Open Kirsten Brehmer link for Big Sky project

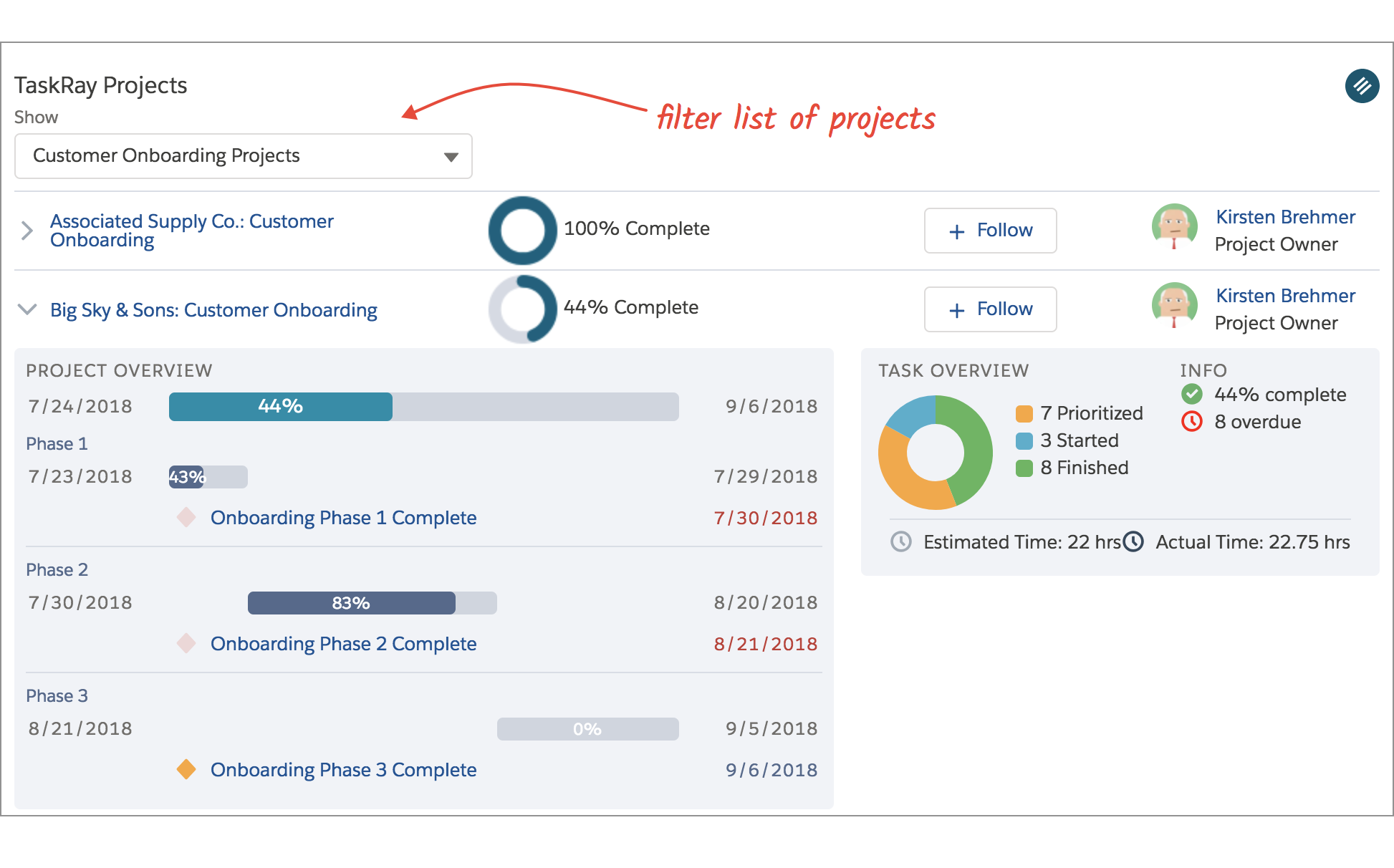(1285, 296)
